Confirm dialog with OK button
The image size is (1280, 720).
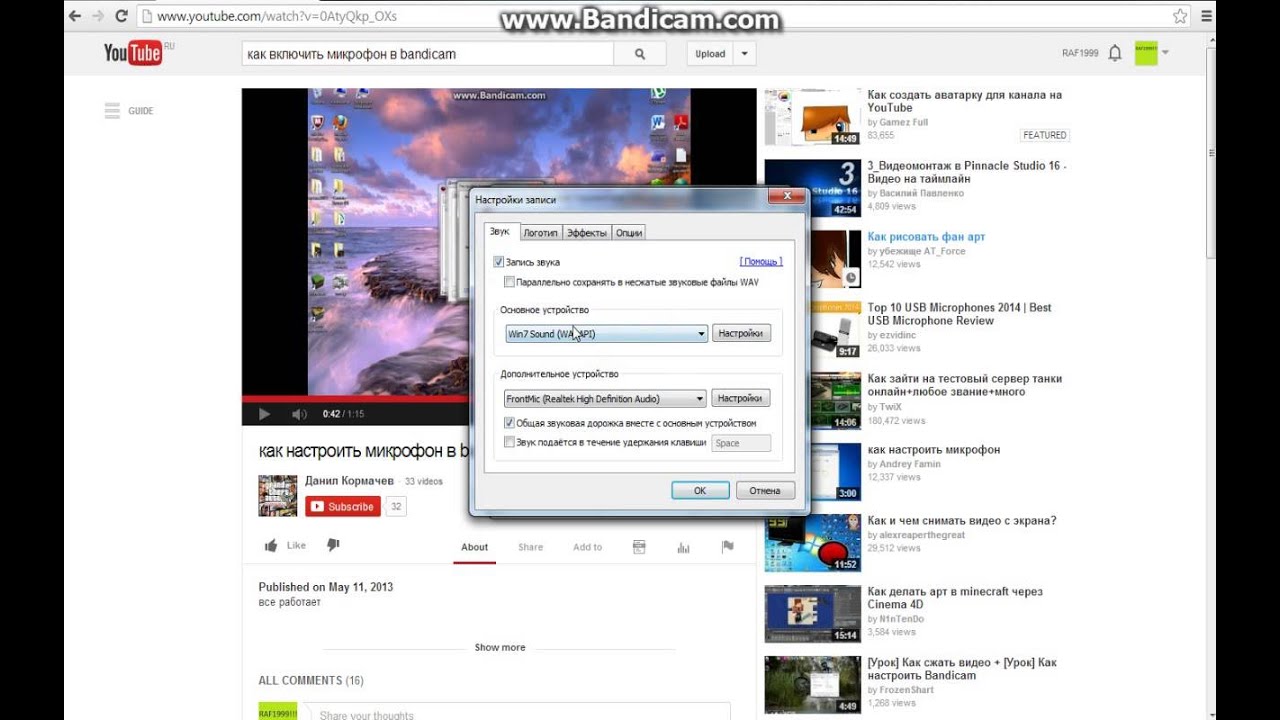(x=700, y=490)
